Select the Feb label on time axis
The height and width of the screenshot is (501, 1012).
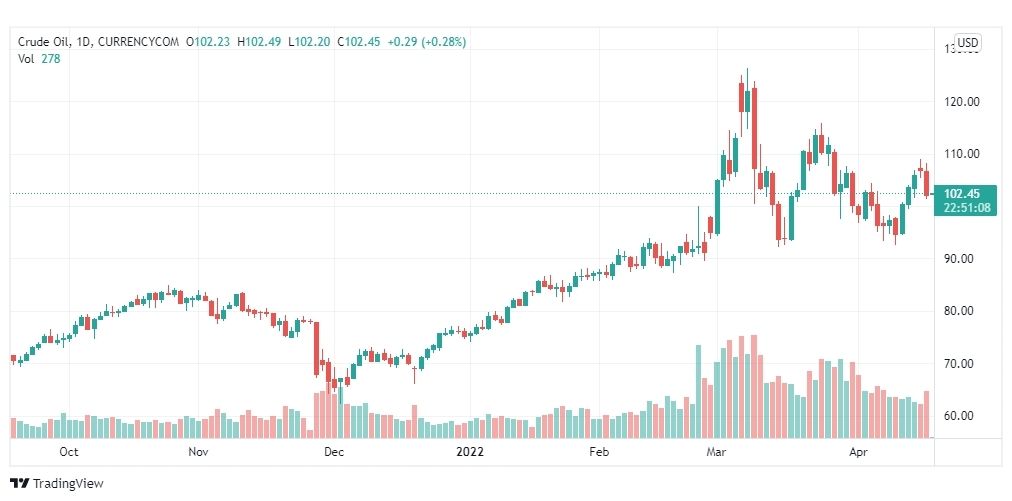[x=600, y=452]
